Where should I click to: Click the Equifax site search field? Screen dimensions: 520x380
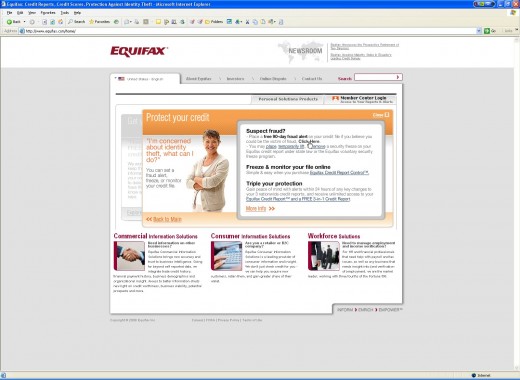(375, 77)
